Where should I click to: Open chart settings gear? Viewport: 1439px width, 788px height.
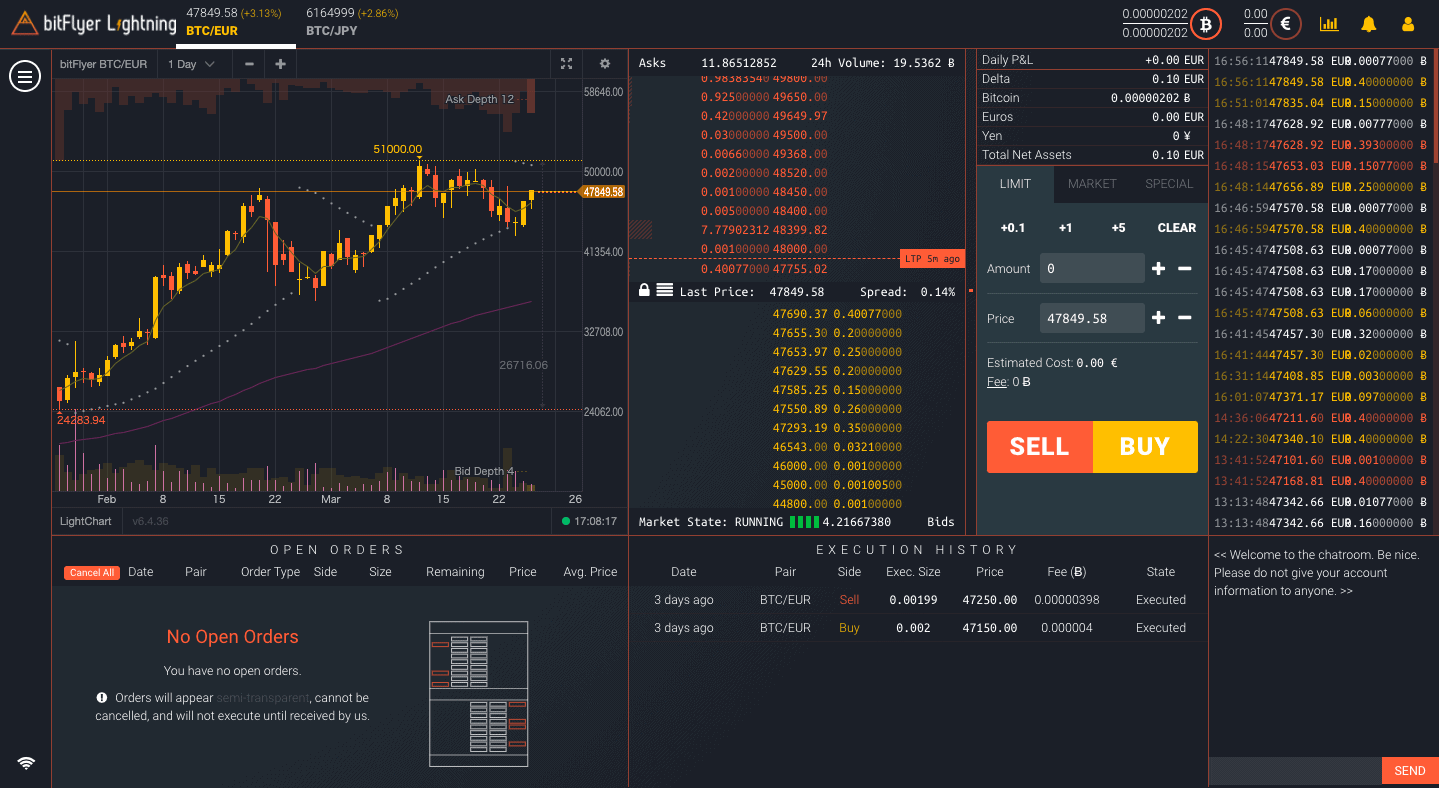click(x=605, y=64)
